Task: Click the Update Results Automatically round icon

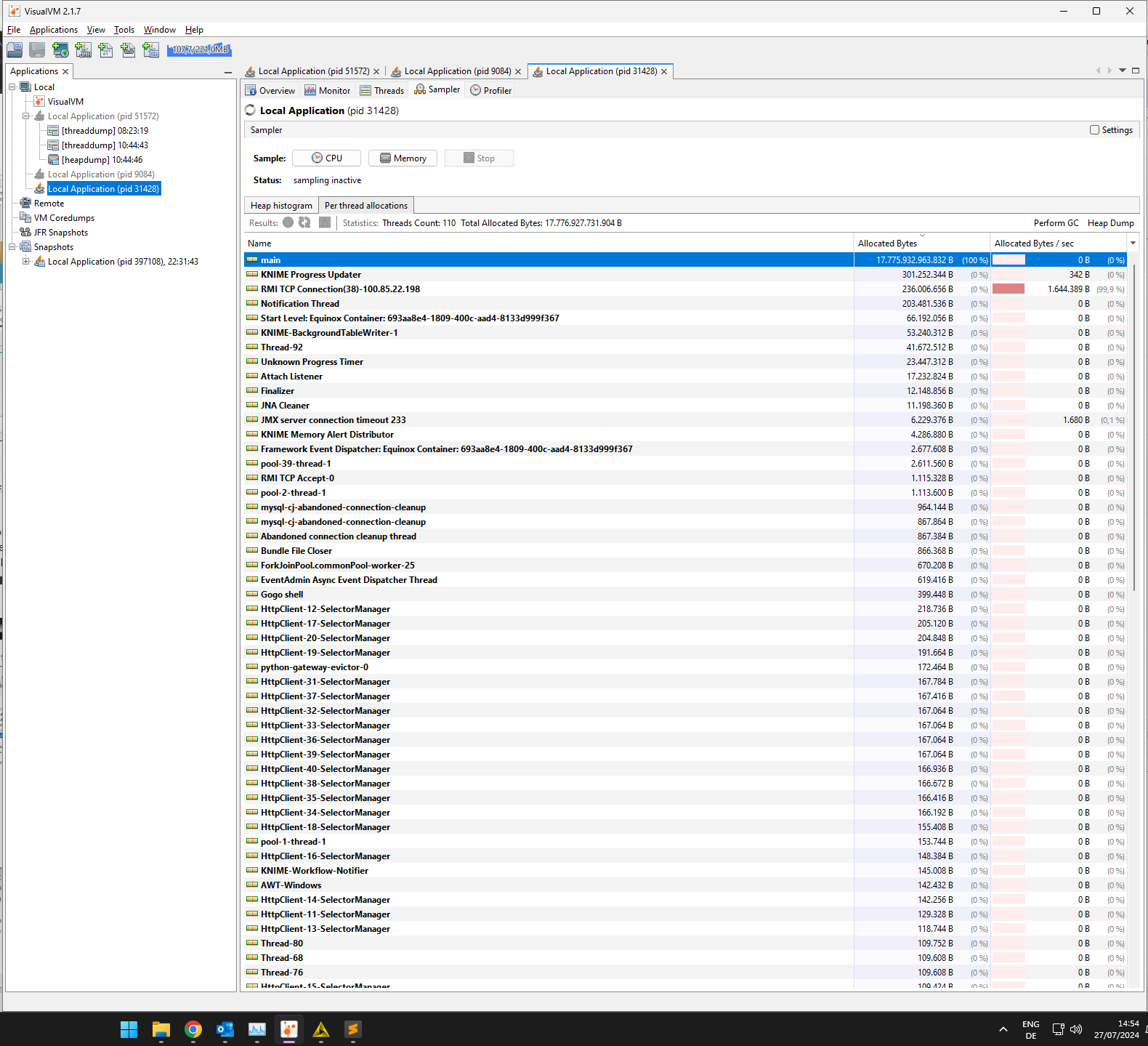Action: 288,222
